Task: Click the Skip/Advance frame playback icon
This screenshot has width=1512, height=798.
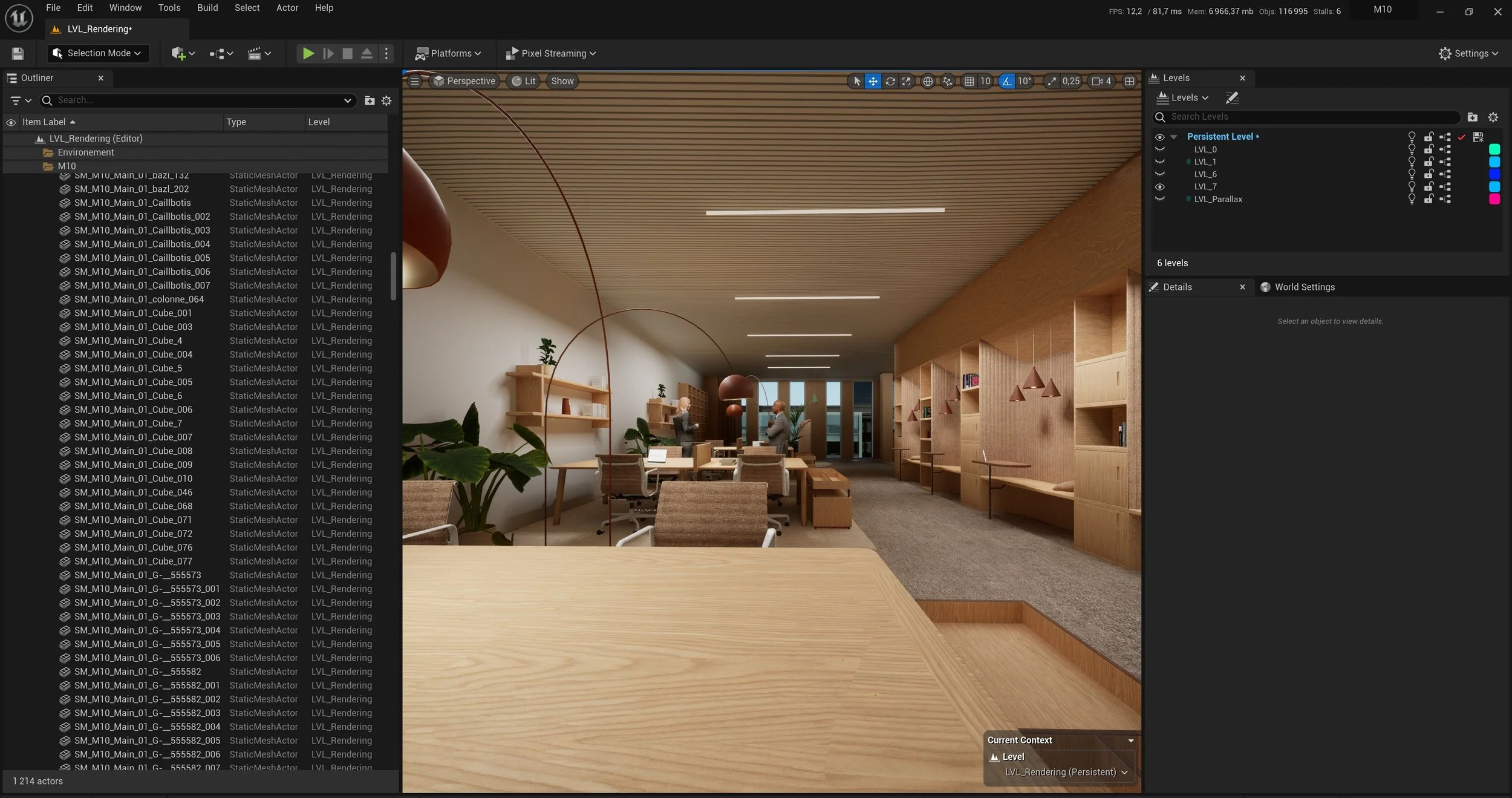Action: pyautogui.click(x=328, y=53)
